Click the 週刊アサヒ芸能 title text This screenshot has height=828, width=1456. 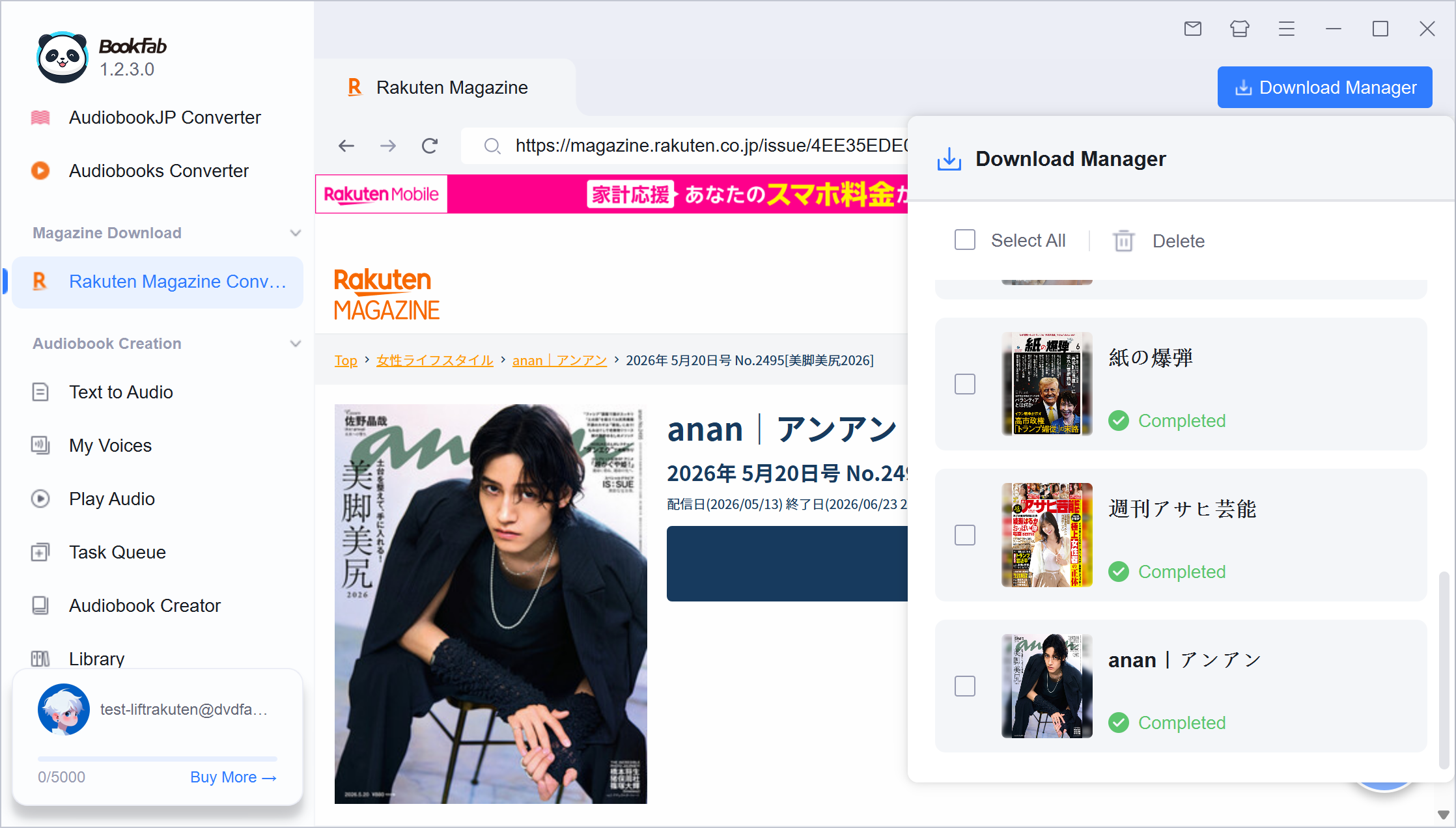(1183, 509)
